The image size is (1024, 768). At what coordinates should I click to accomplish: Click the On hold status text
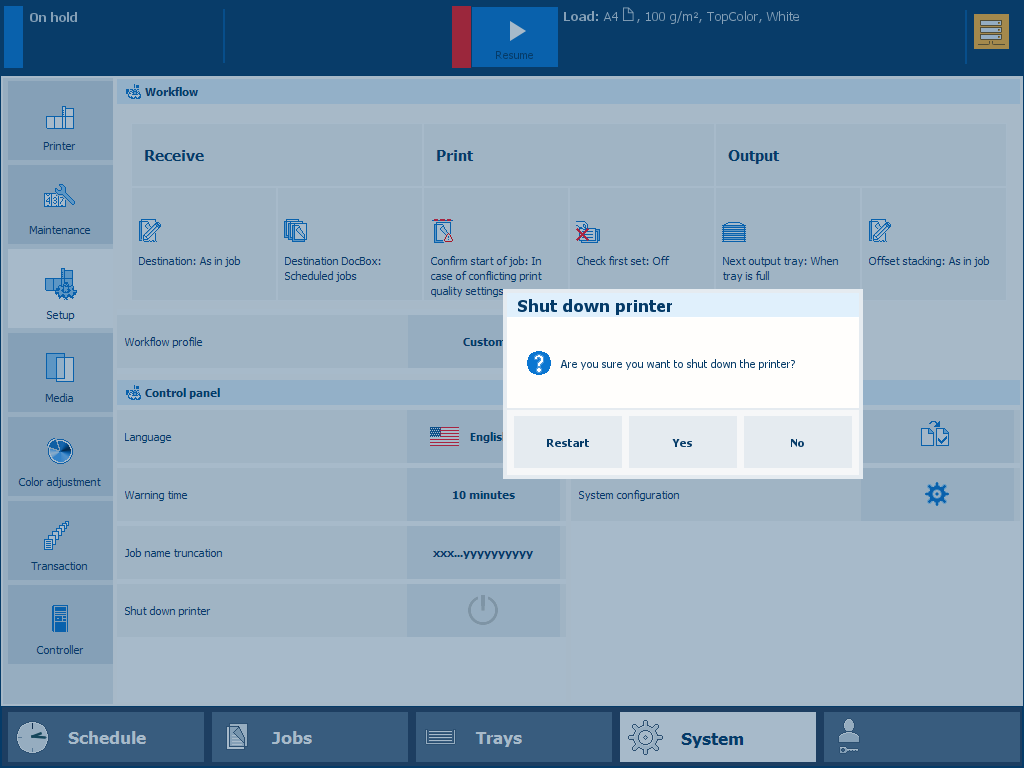click(x=54, y=18)
